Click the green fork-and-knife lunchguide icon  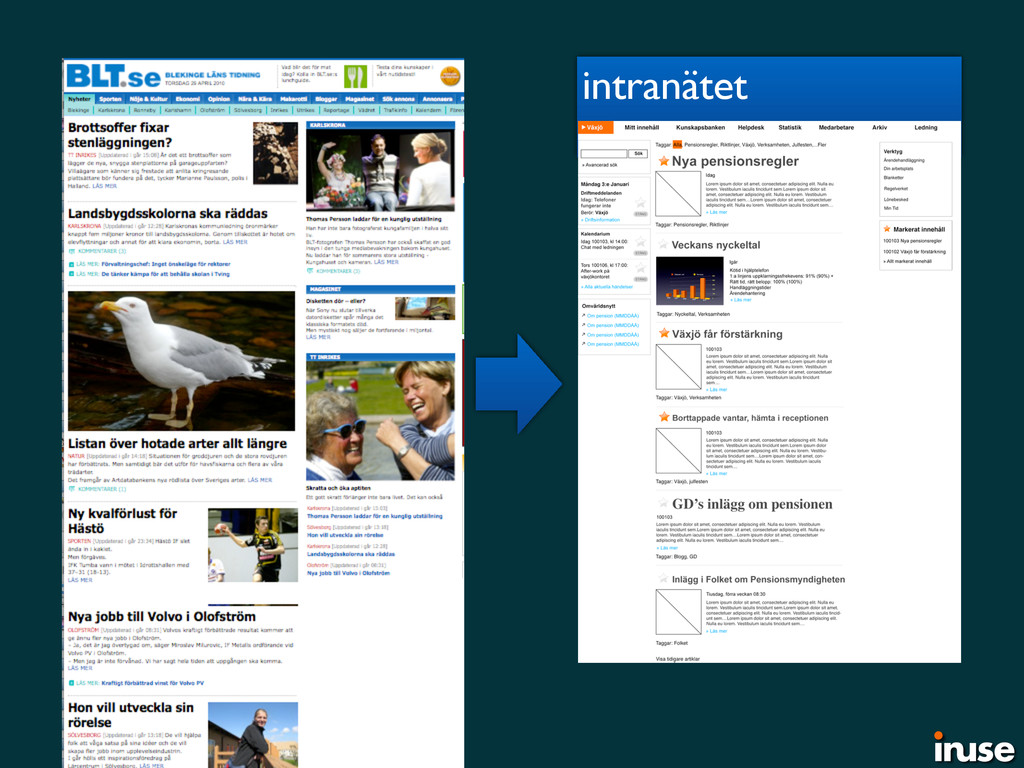tap(355, 76)
